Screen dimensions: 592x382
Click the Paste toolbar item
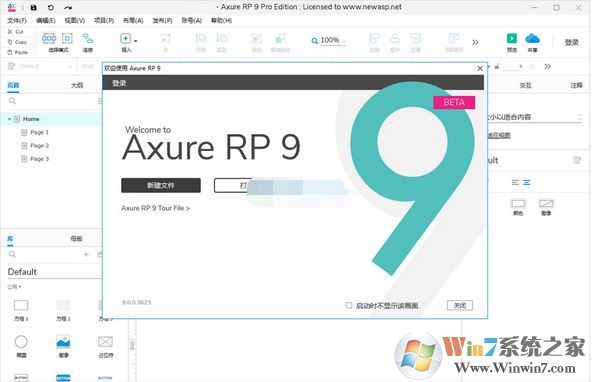coord(18,52)
